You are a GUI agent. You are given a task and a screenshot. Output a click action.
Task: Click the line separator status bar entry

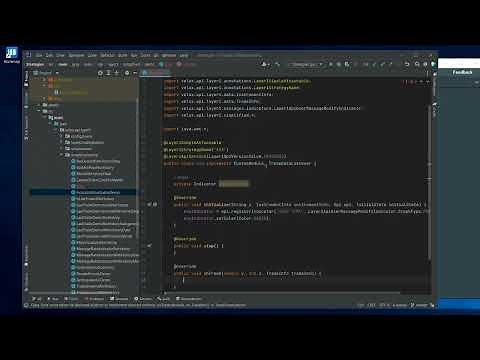[x=371, y=305]
